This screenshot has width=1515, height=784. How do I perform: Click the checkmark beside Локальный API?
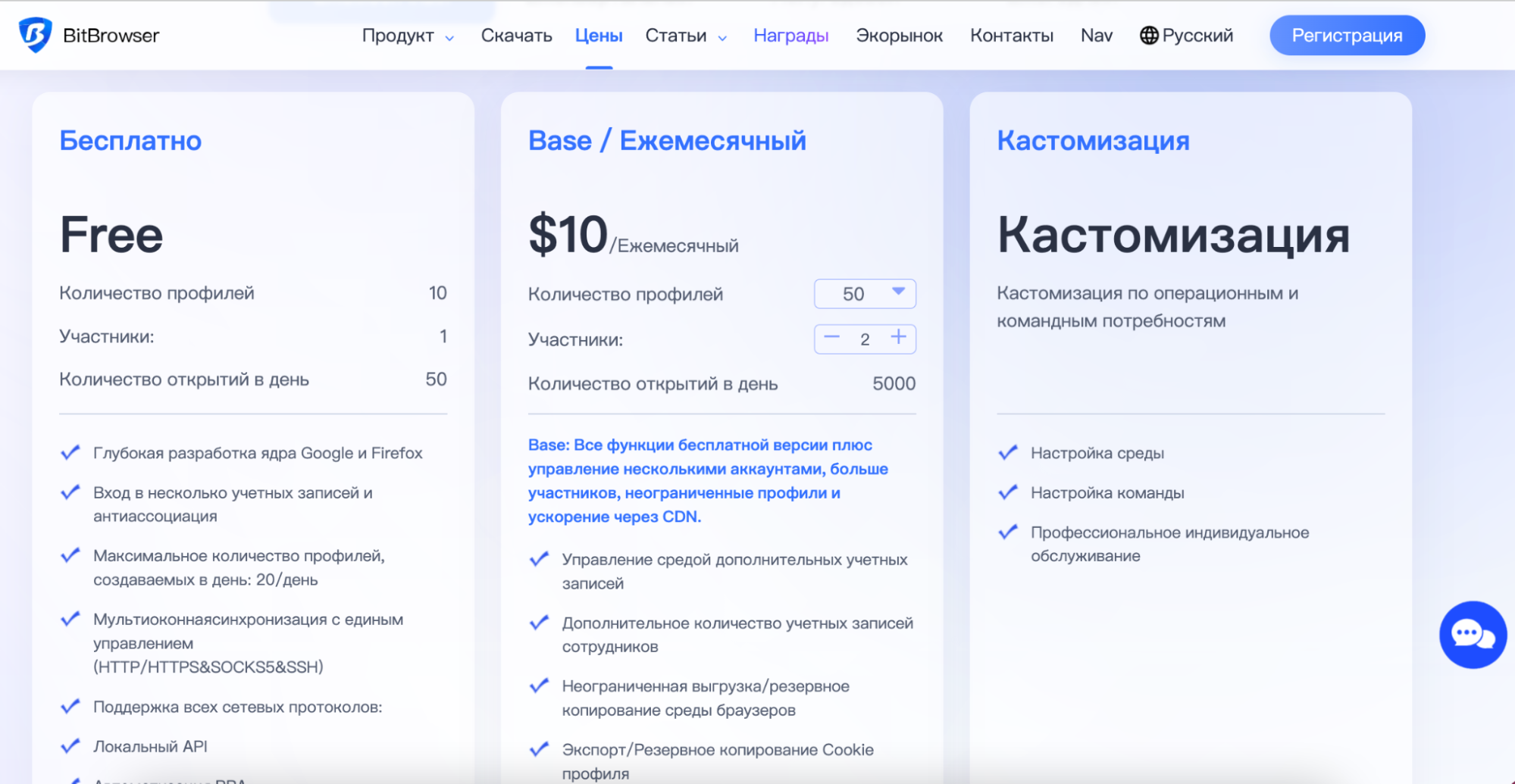70,746
